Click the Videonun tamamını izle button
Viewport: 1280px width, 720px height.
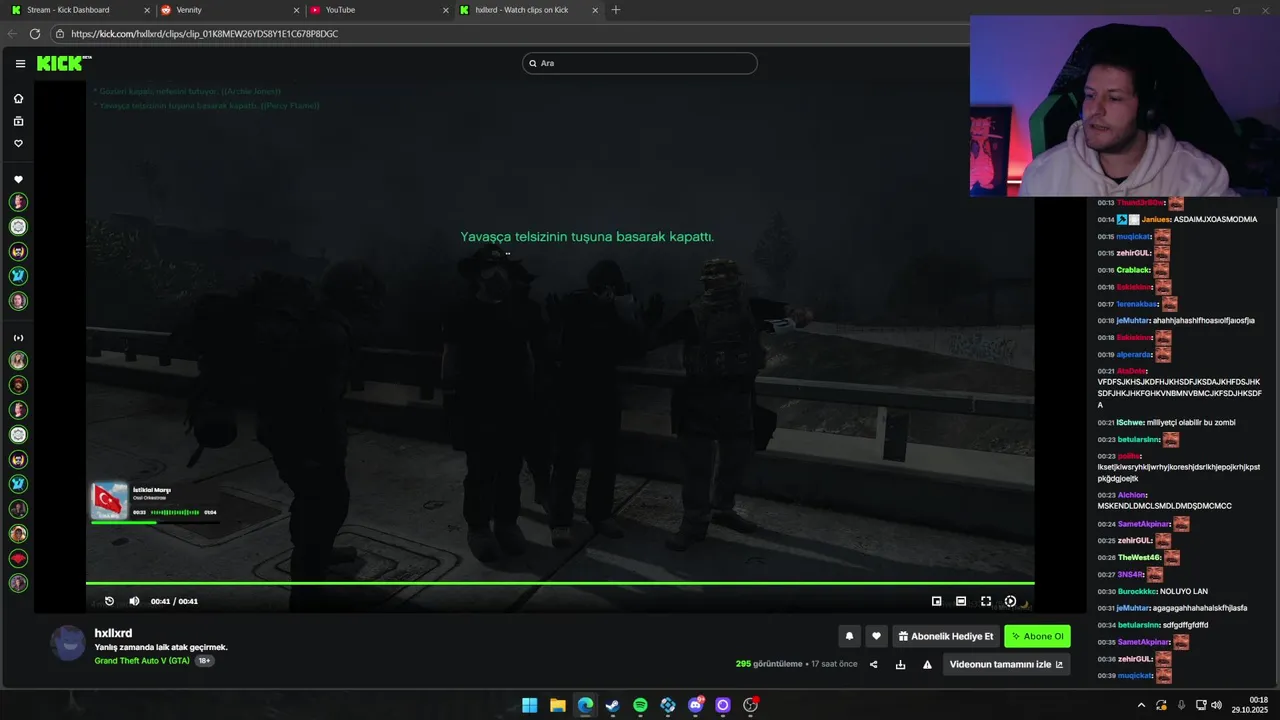coord(1006,664)
